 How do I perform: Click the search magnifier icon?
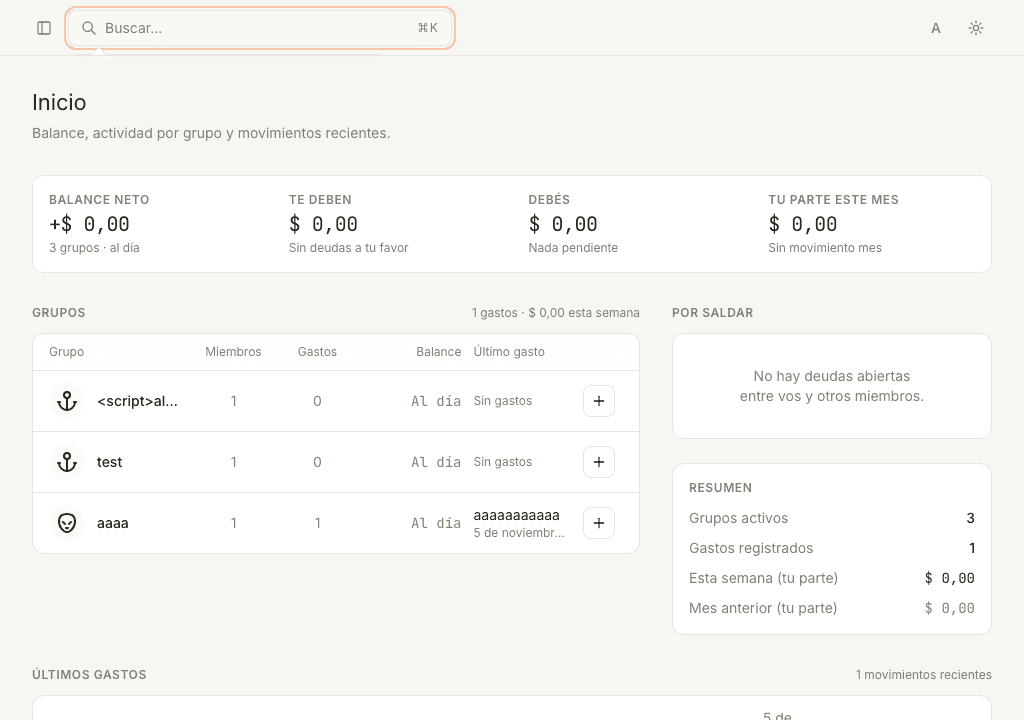pyautogui.click(x=88, y=28)
